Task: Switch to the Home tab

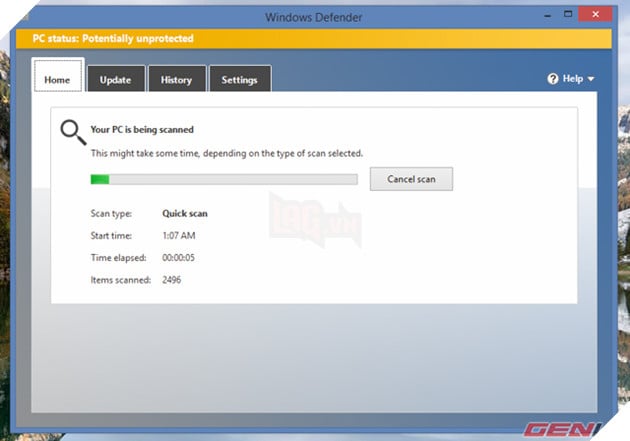Action: pyautogui.click(x=57, y=79)
